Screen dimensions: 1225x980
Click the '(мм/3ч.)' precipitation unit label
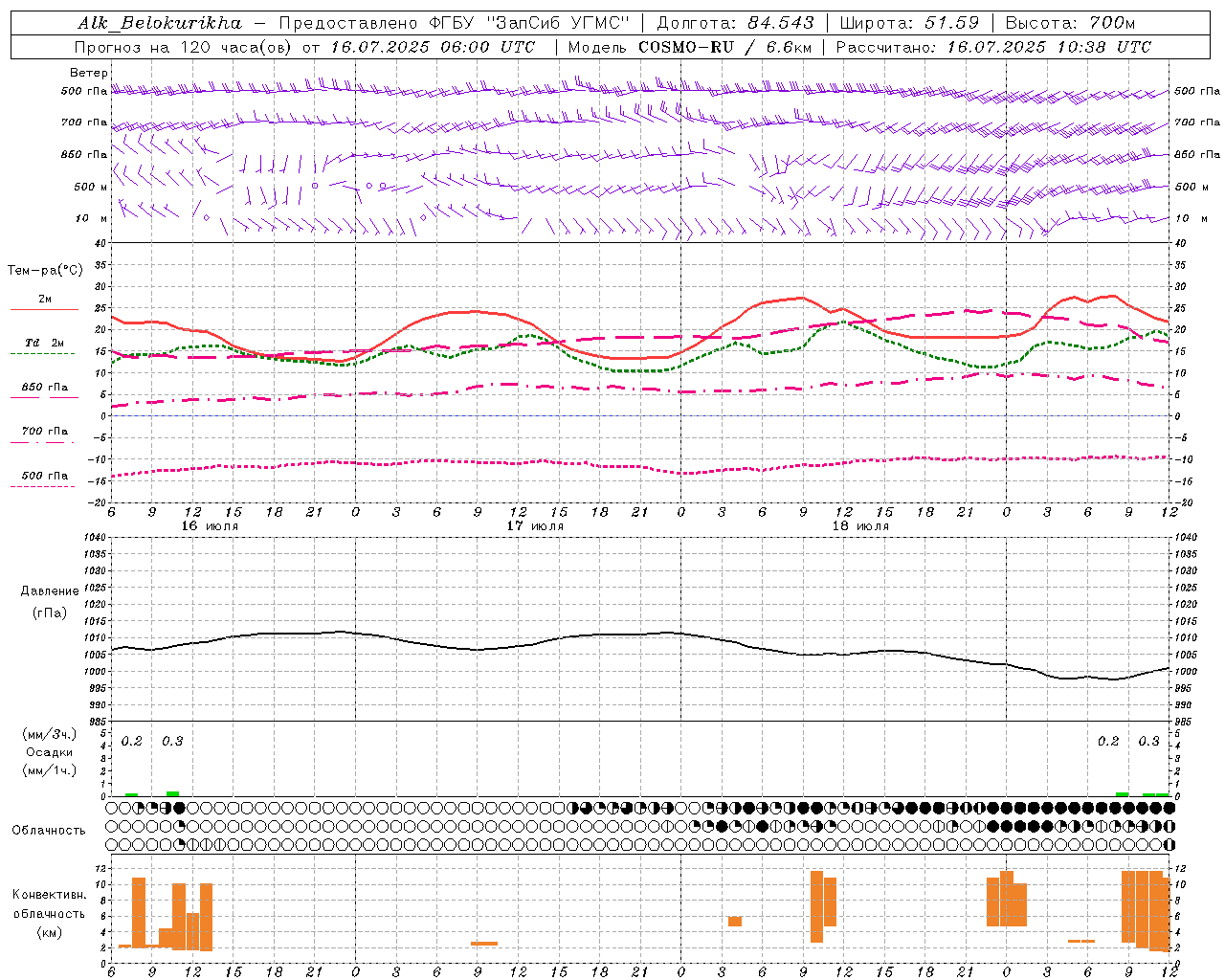pyautogui.click(x=50, y=734)
